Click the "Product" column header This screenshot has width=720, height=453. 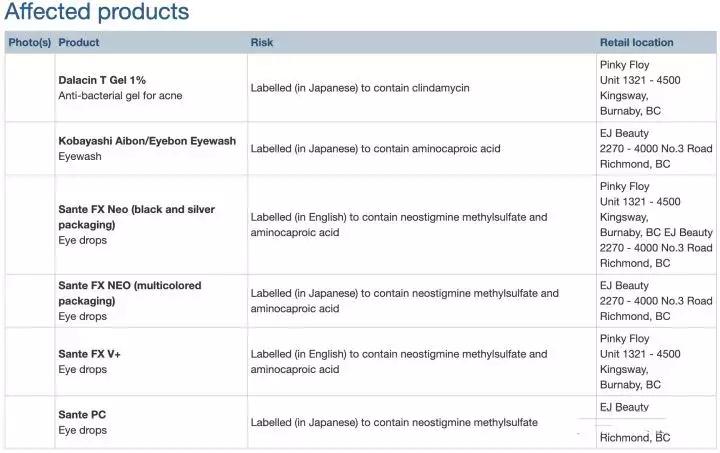point(79,43)
